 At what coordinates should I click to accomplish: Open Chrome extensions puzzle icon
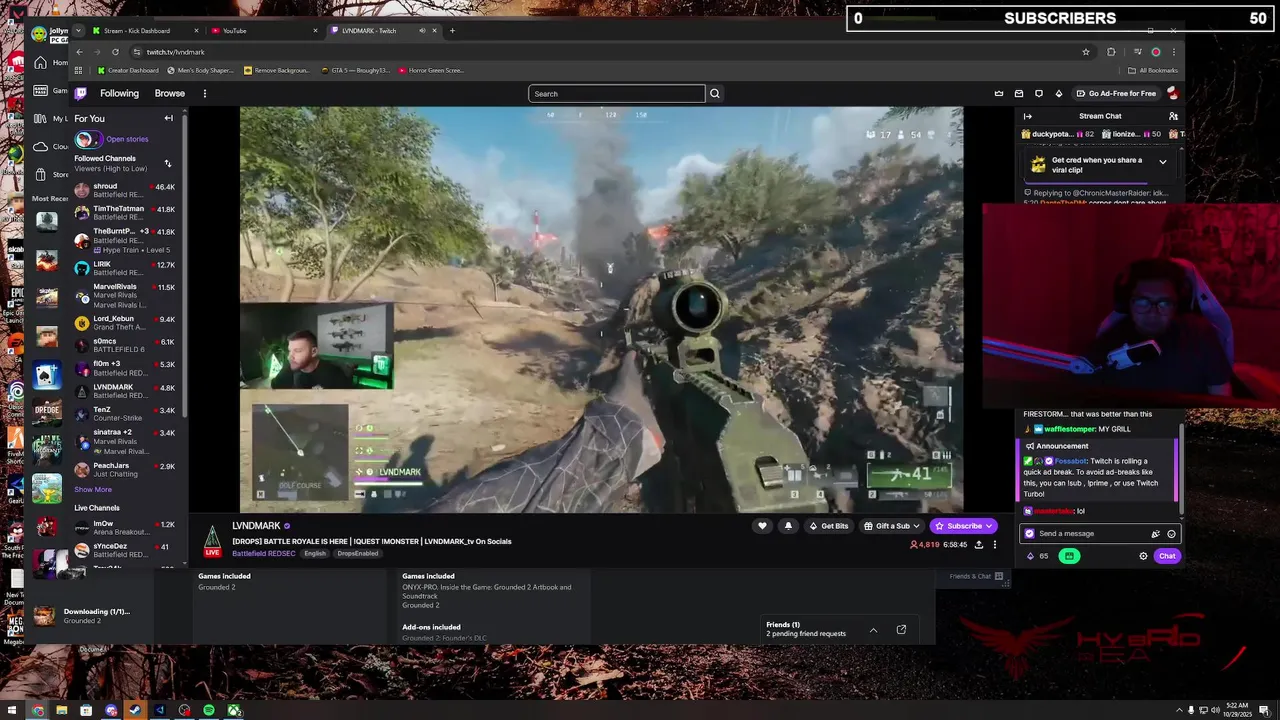pyautogui.click(x=1111, y=52)
